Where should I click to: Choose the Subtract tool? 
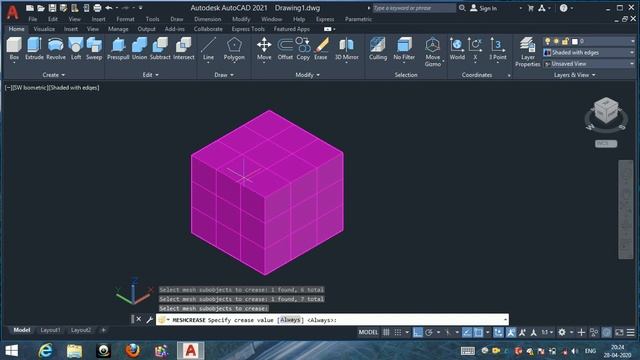[x=160, y=49]
